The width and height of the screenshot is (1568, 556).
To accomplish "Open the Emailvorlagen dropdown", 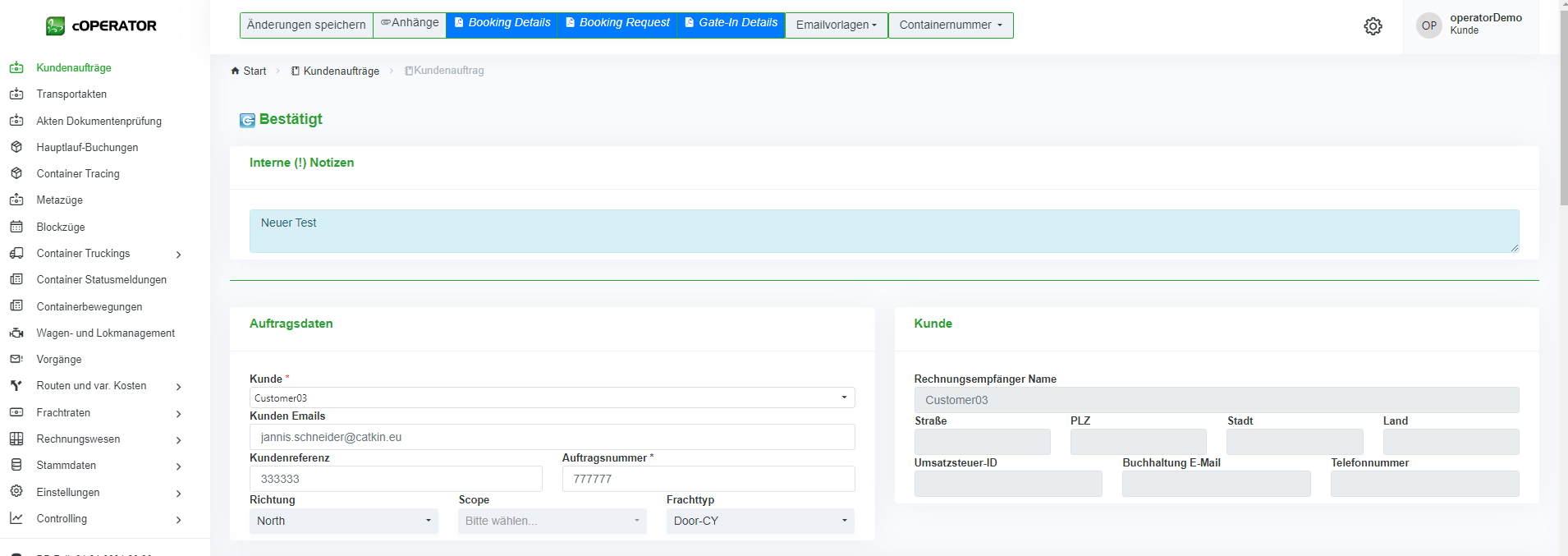I will point(836,25).
